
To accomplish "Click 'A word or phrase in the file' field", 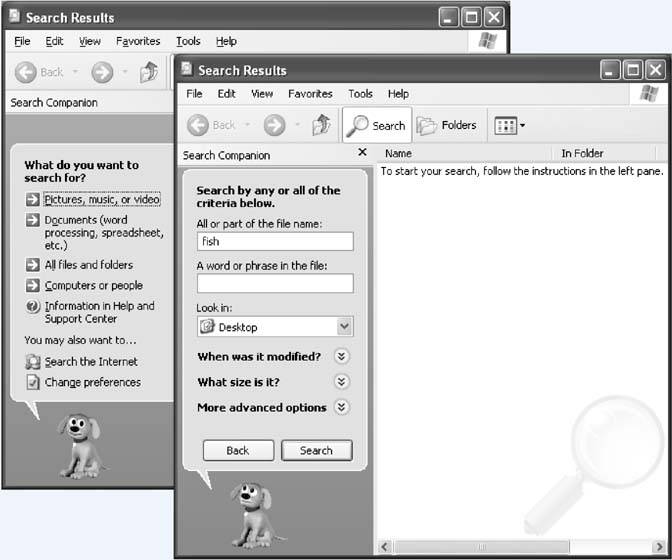I will tap(275, 283).
